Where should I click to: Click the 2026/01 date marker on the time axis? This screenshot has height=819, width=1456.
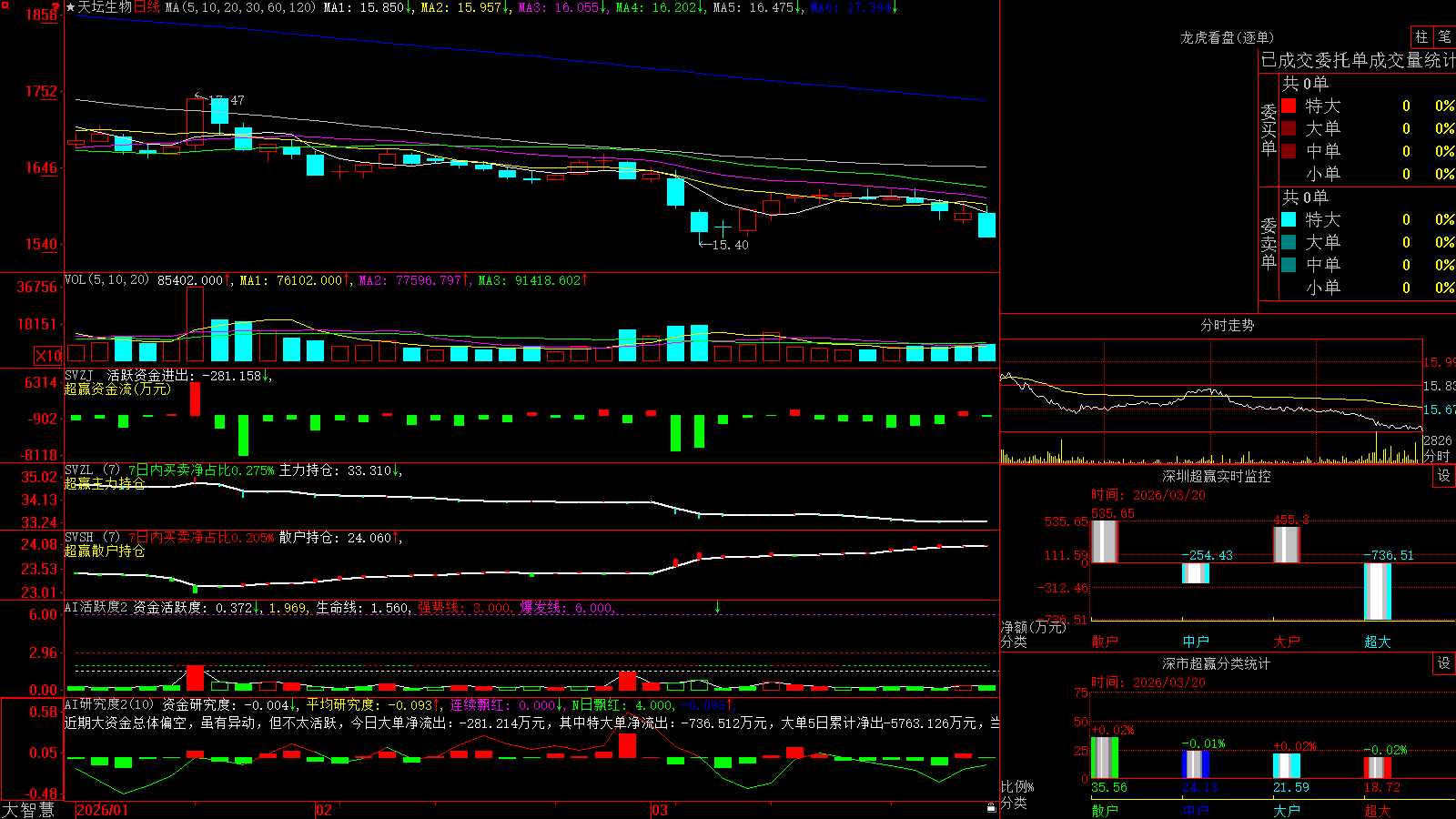(x=102, y=810)
